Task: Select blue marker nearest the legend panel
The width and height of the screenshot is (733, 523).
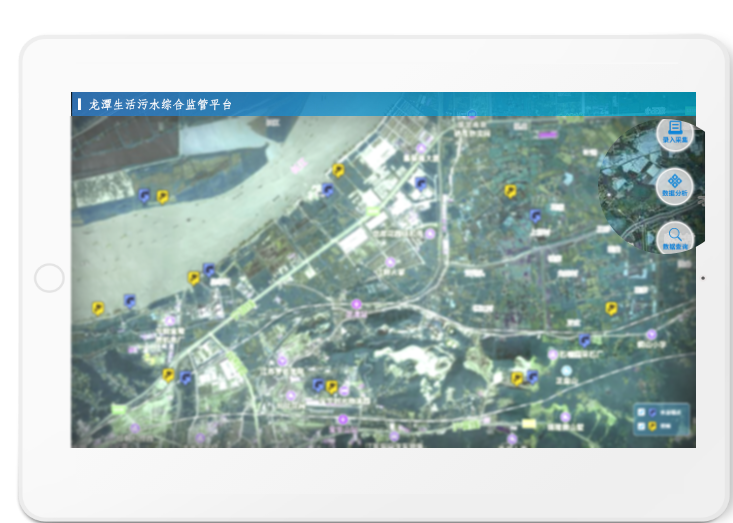Action: tap(585, 341)
